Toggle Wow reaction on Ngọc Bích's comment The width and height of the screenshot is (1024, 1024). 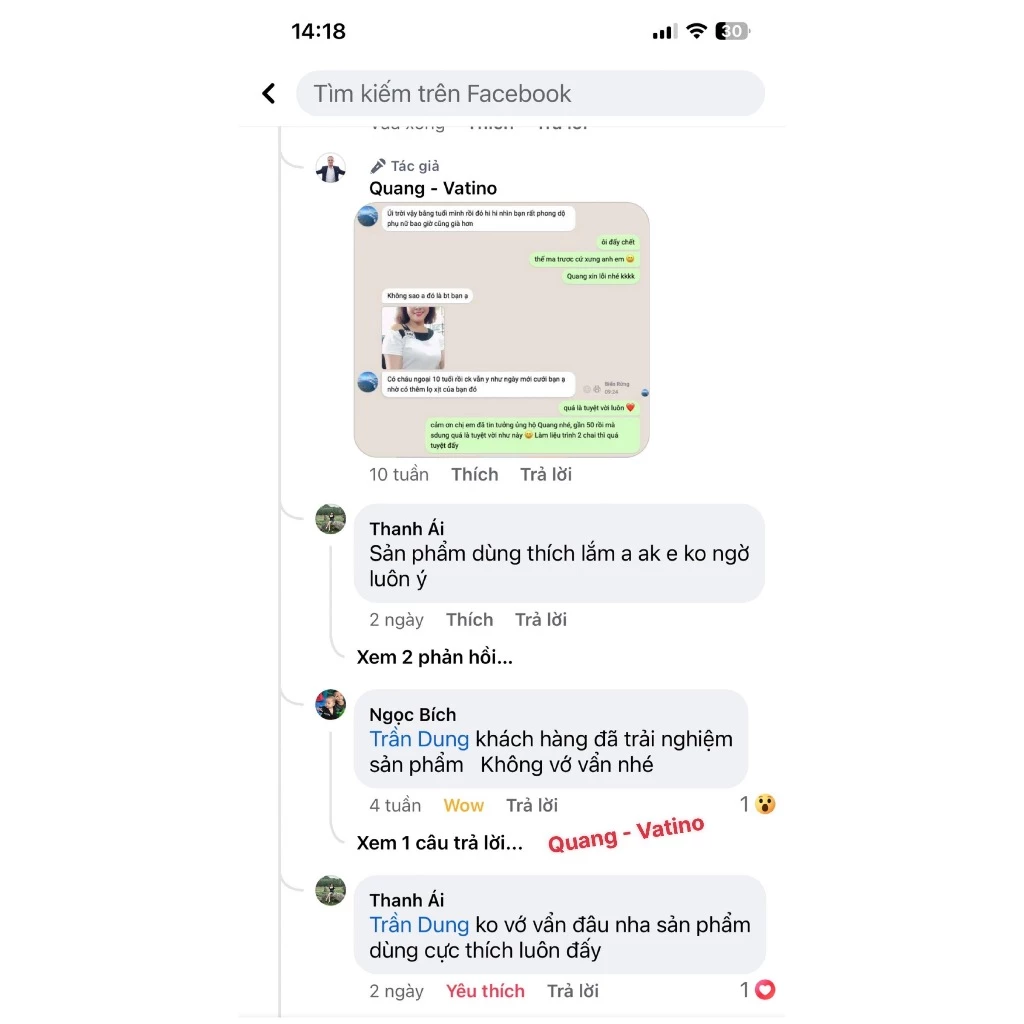pyautogui.click(x=463, y=805)
